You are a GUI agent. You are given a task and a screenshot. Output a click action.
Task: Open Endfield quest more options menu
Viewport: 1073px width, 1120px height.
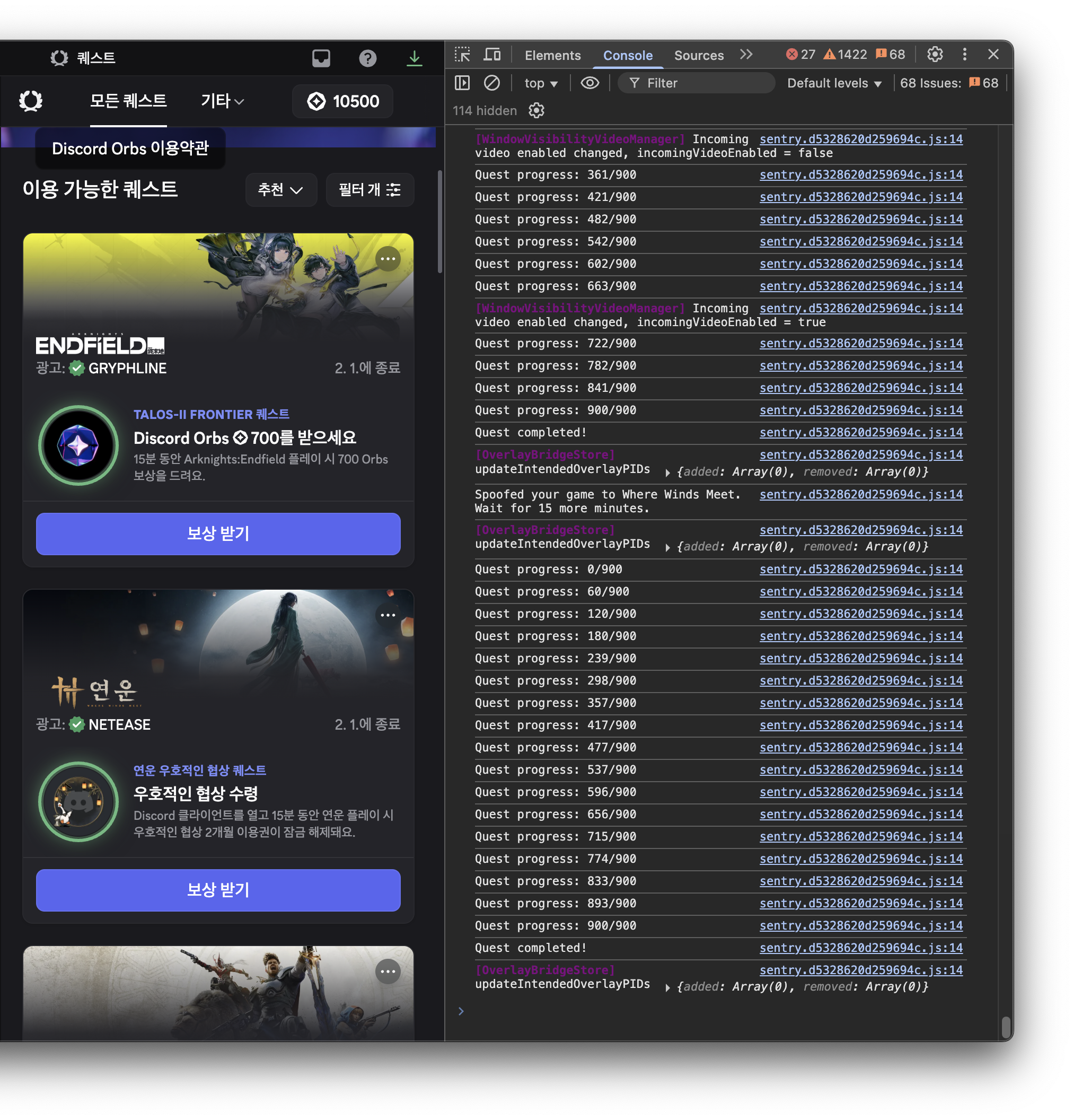388,259
